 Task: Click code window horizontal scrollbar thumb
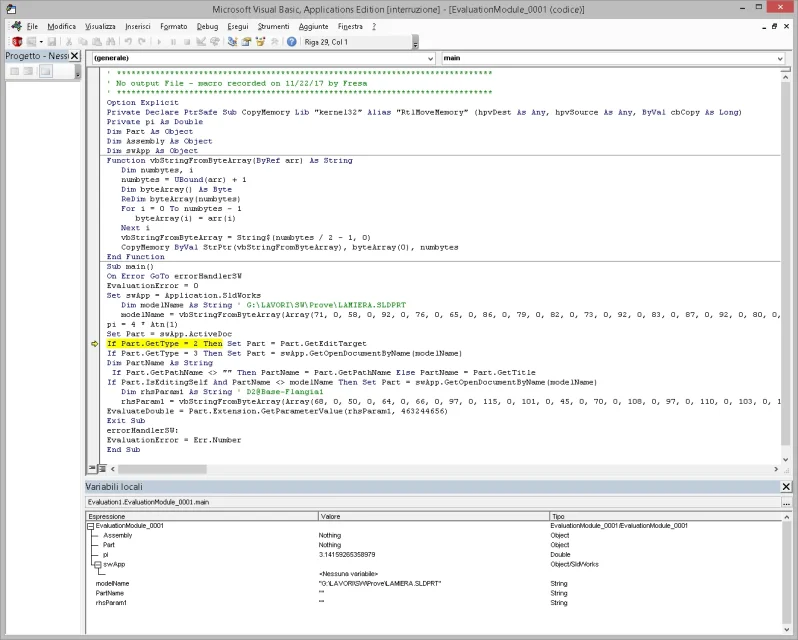(x=162, y=469)
